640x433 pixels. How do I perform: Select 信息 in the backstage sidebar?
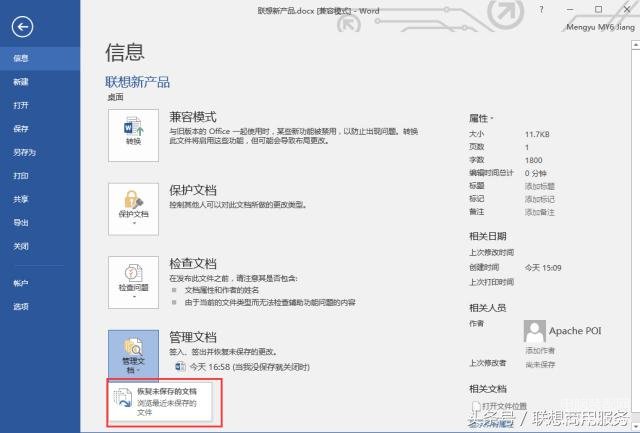tap(40, 58)
